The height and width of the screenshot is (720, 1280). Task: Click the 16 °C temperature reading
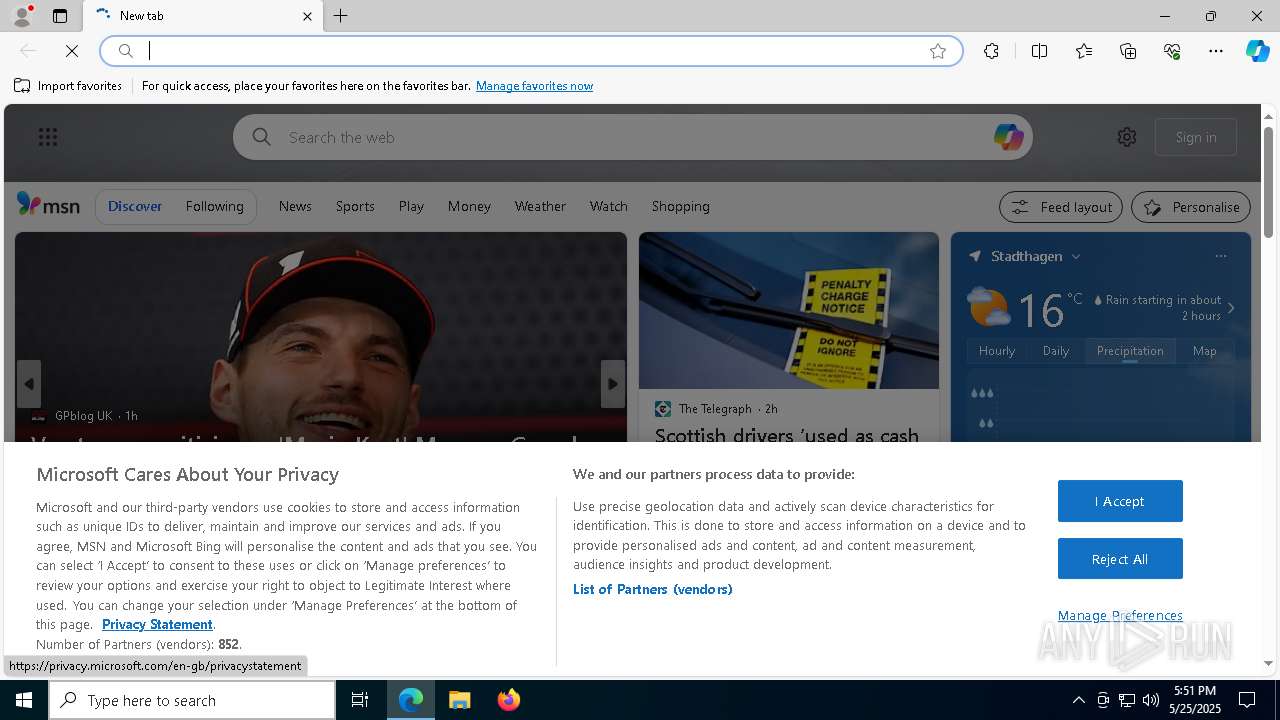pos(1050,309)
